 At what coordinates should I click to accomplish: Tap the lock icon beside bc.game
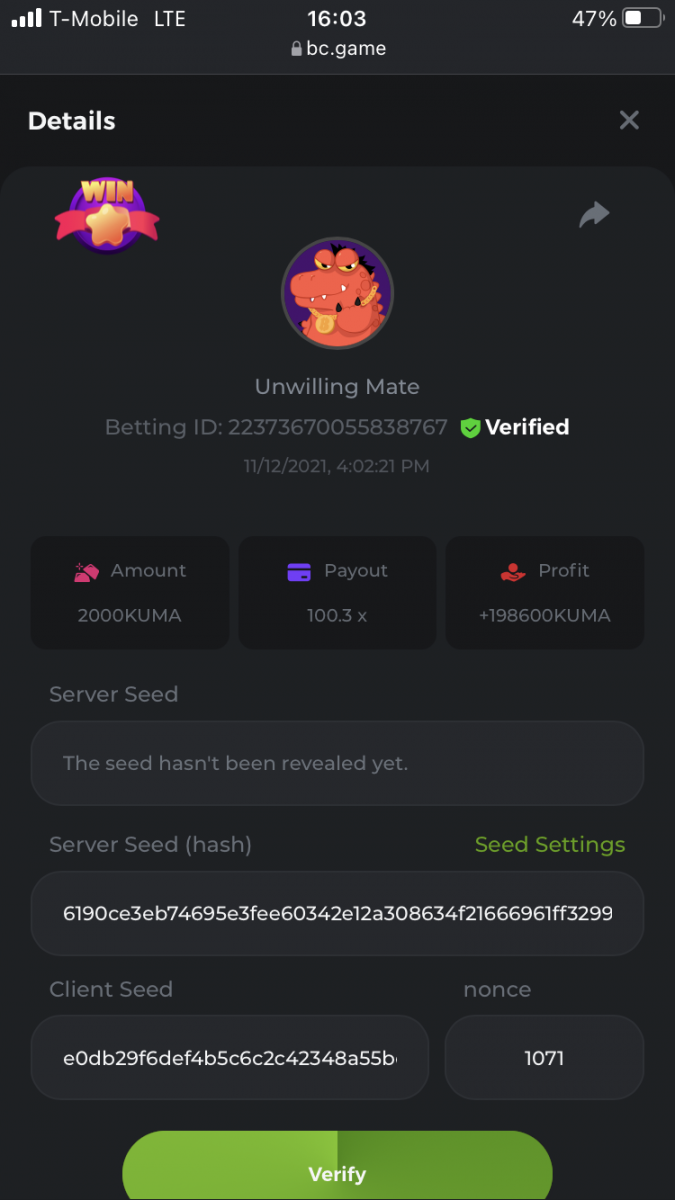pyautogui.click(x=296, y=49)
